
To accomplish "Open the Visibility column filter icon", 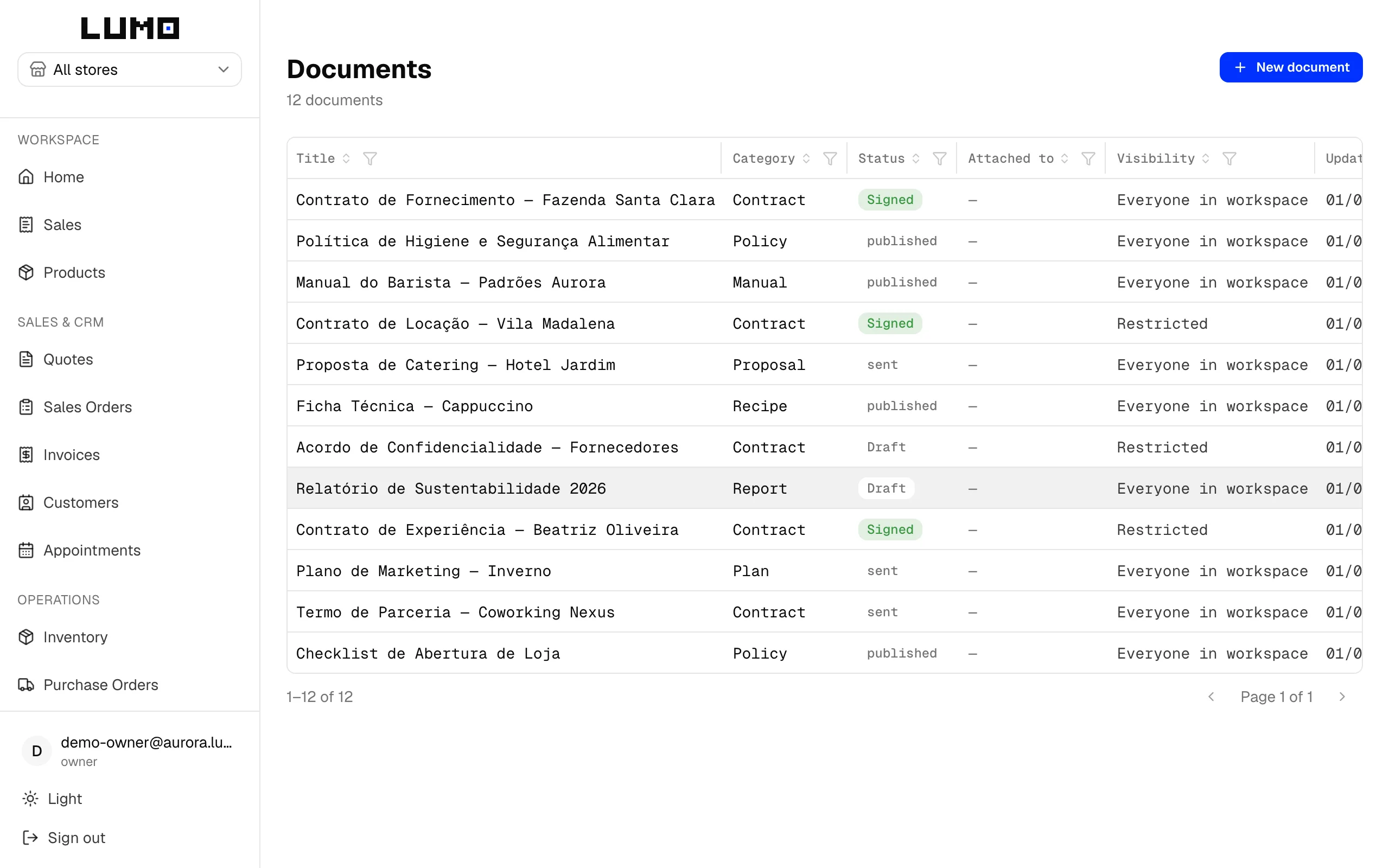I will pos(1229,158).
